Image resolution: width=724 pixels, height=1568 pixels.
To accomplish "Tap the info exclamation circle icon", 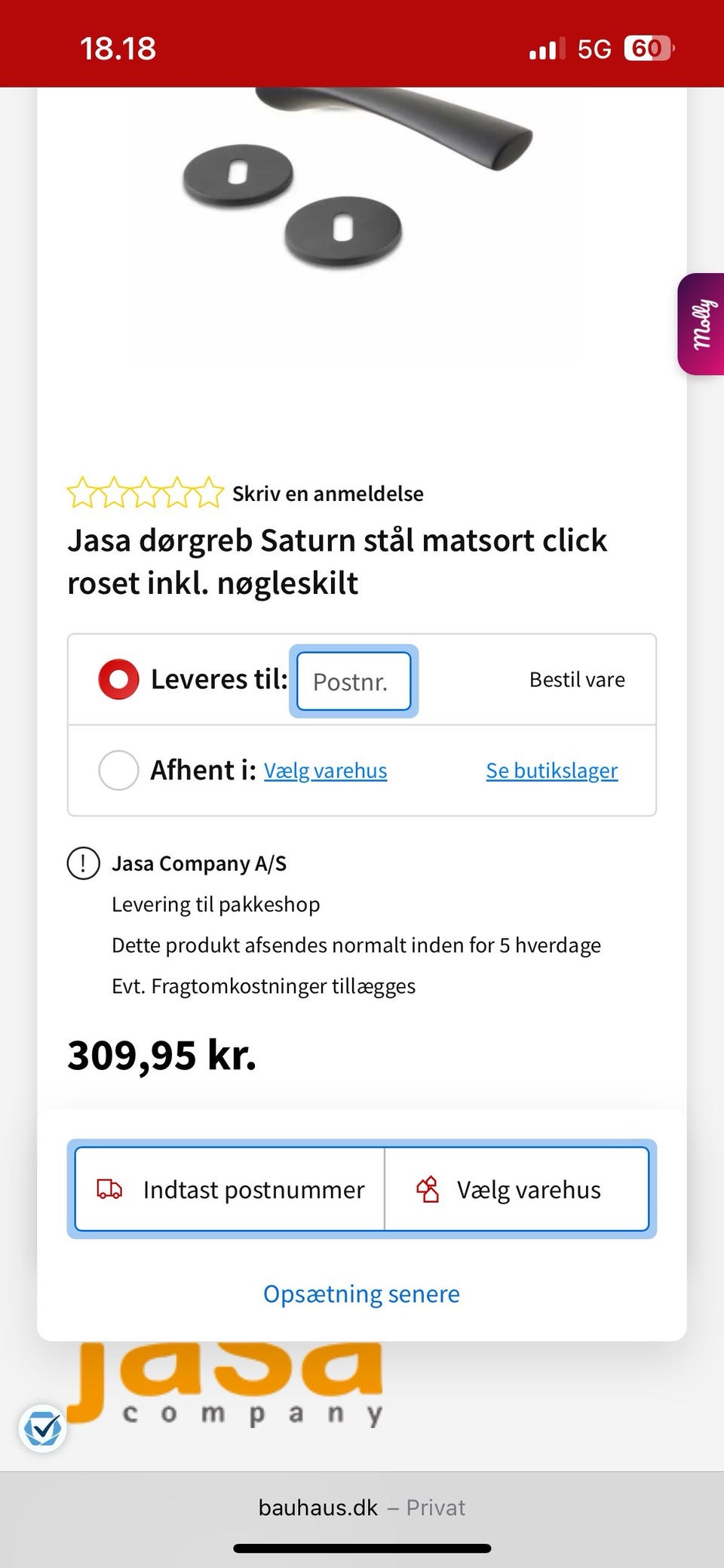I will pos(84,863).
